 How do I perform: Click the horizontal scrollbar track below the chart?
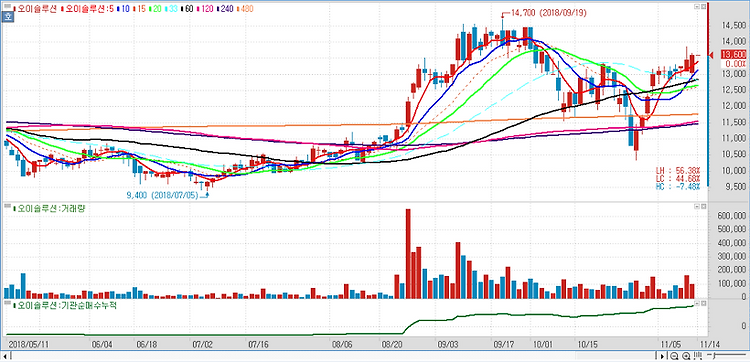point(333,356)
